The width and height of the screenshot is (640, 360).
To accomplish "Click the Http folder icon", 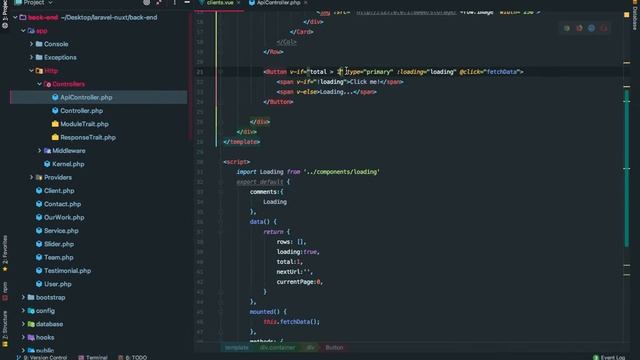I will point(39,71).
